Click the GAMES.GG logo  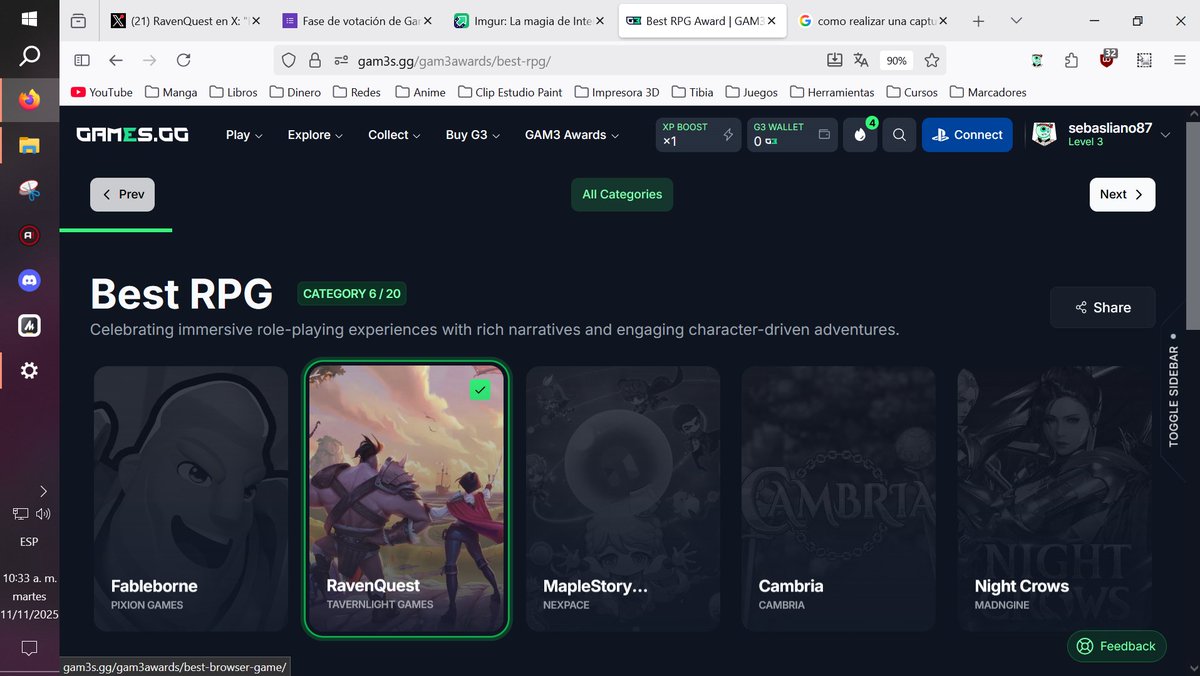[x=132, y=135]
